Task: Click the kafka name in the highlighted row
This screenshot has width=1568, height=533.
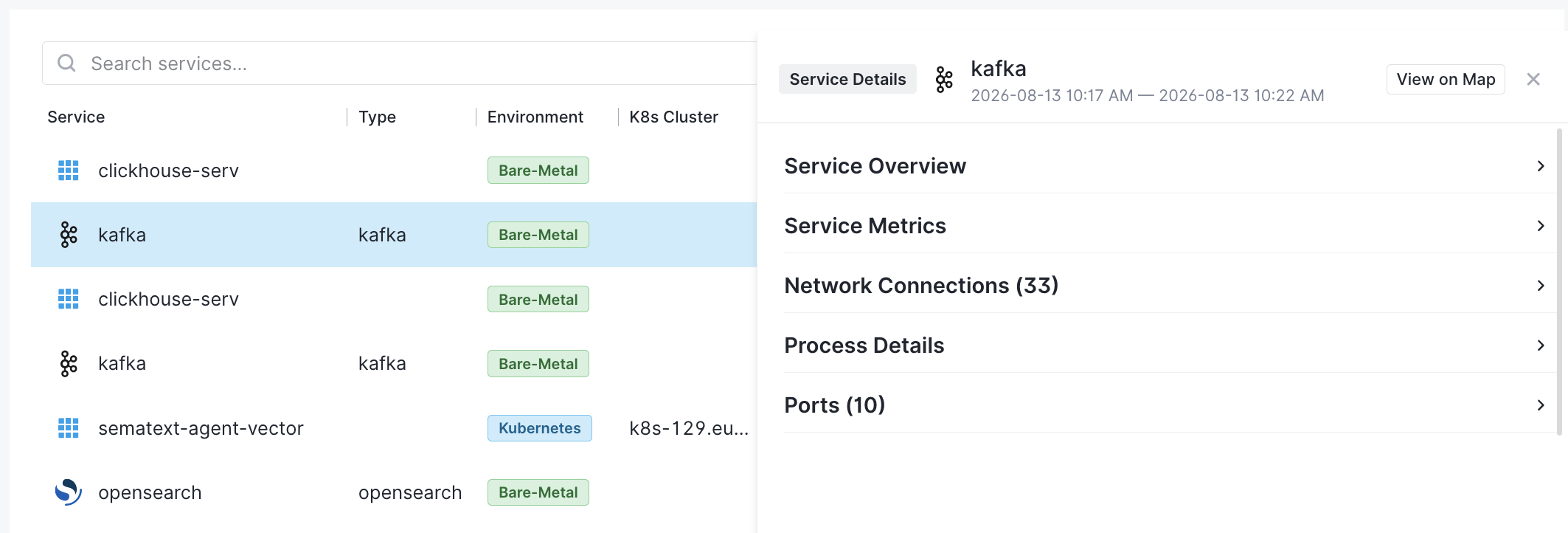Action: [122, 235]
